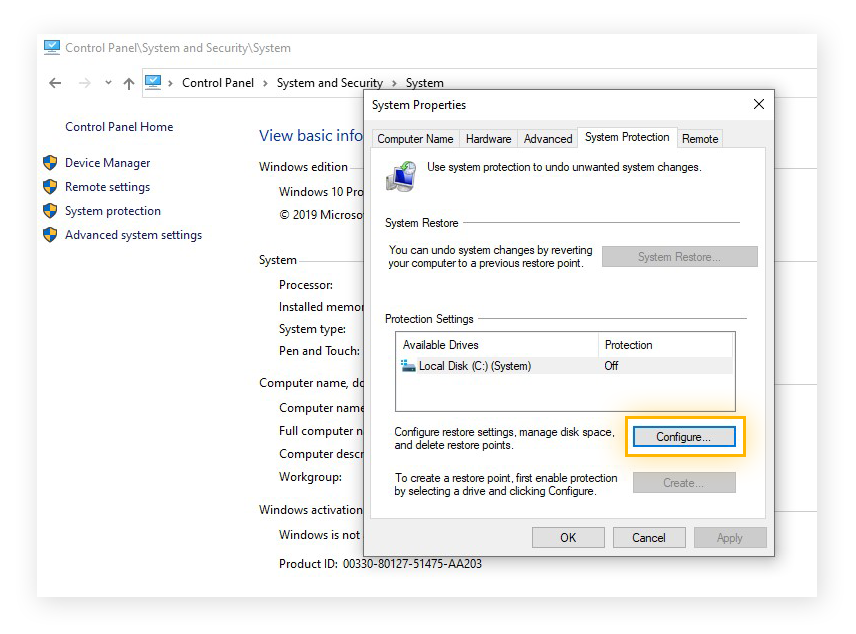Image resolution: width=856 pixels, height=634 pixels.
Task: Click the Control Panel icon in address bar
Action: coord(152,83)
